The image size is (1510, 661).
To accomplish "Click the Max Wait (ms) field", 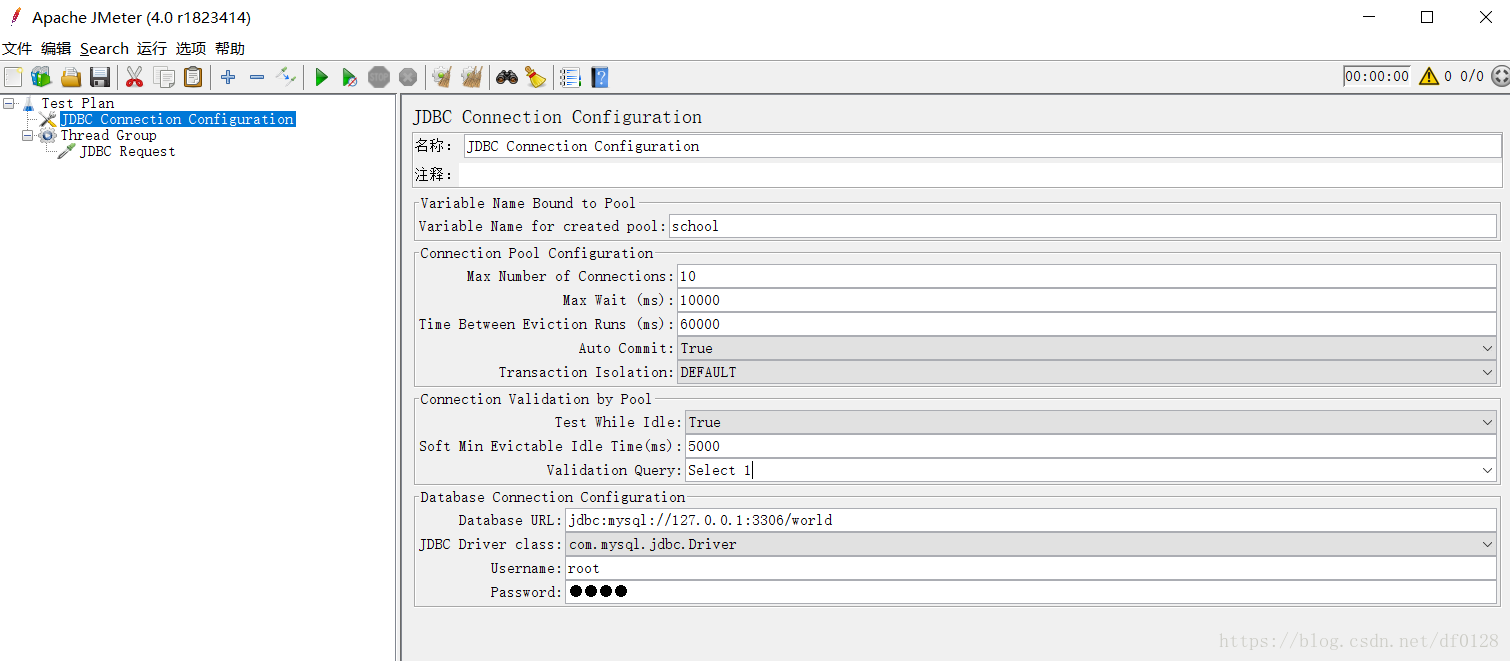I will coord(1087,300).
